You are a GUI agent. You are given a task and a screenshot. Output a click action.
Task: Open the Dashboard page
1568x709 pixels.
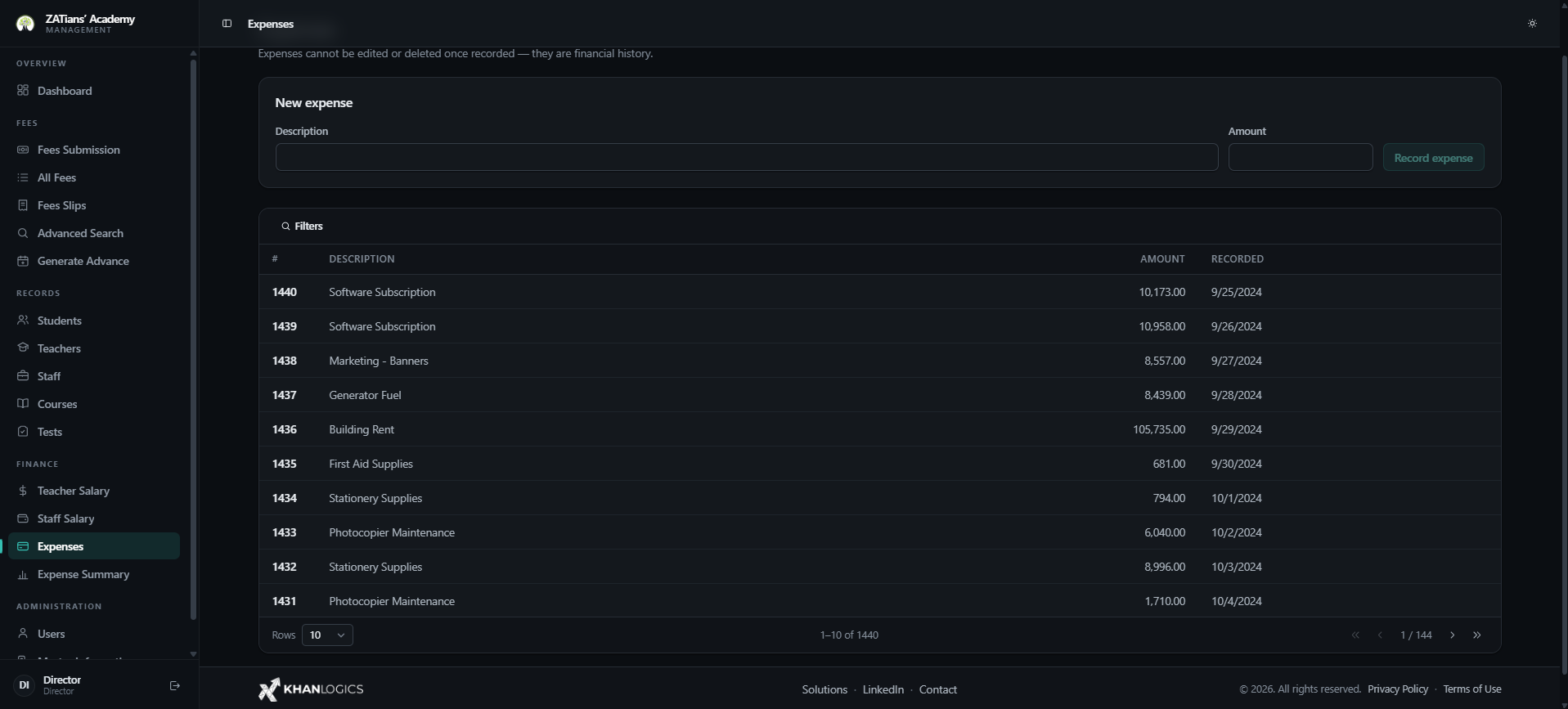(x=94, y=91)
